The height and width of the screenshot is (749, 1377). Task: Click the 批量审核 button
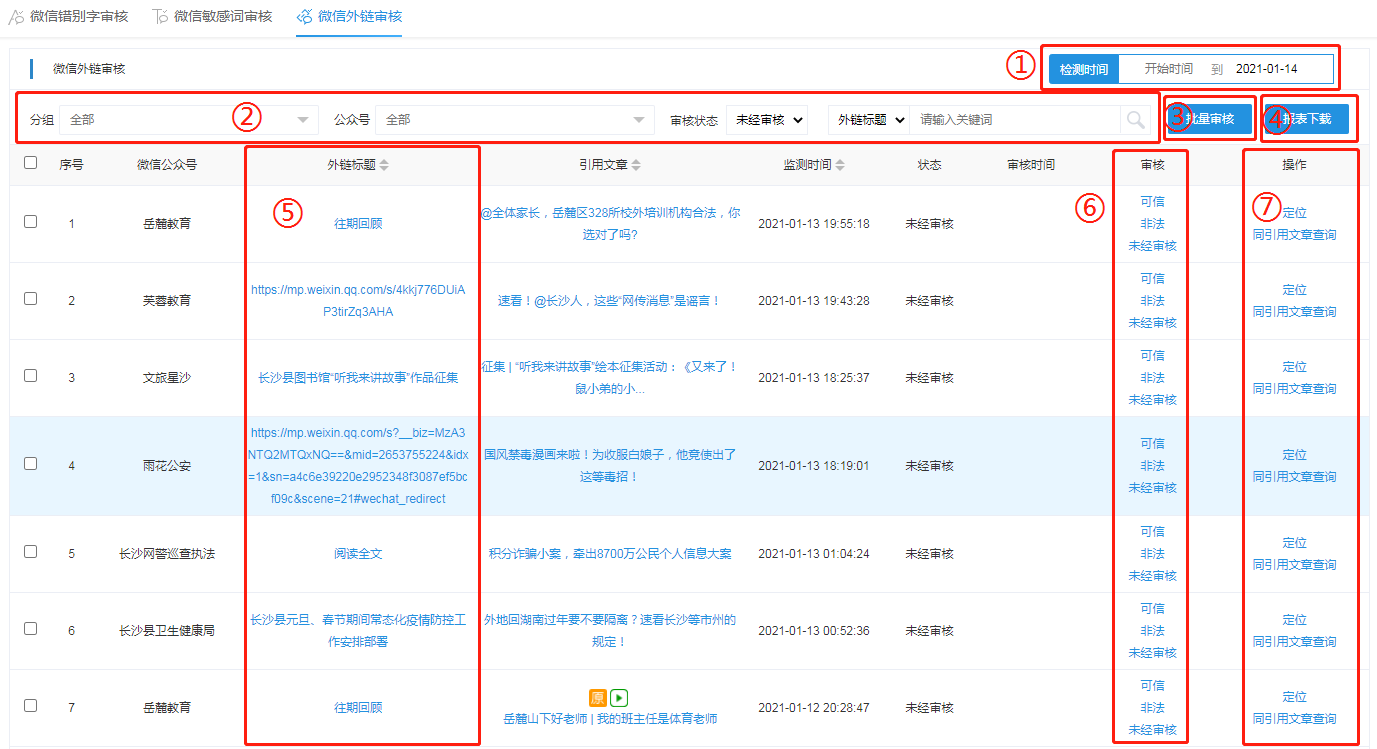(x=1209, y=120)
